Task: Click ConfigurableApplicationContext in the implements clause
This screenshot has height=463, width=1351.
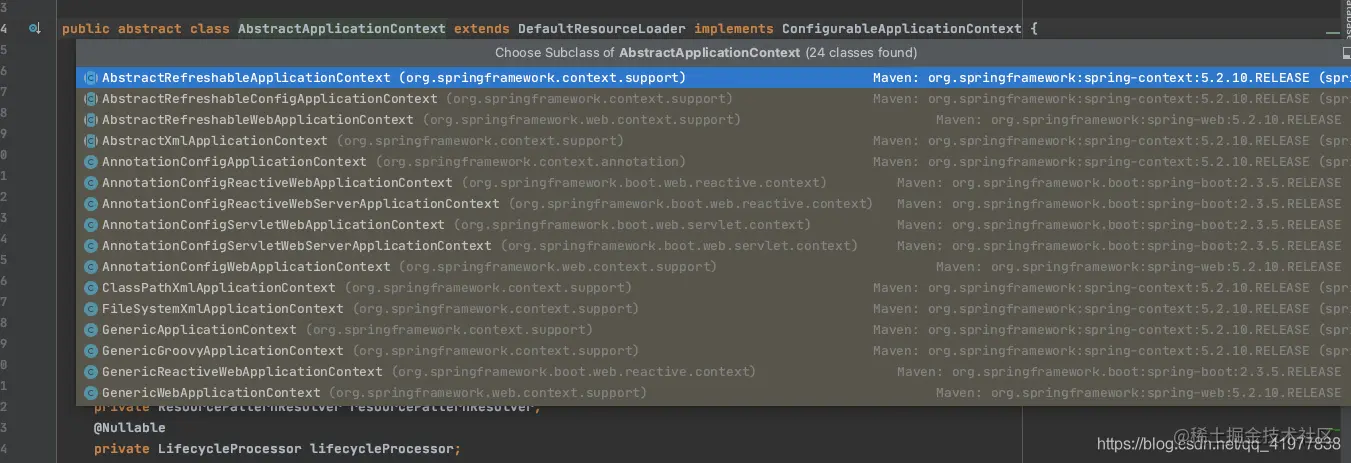Action: point(901,29)
